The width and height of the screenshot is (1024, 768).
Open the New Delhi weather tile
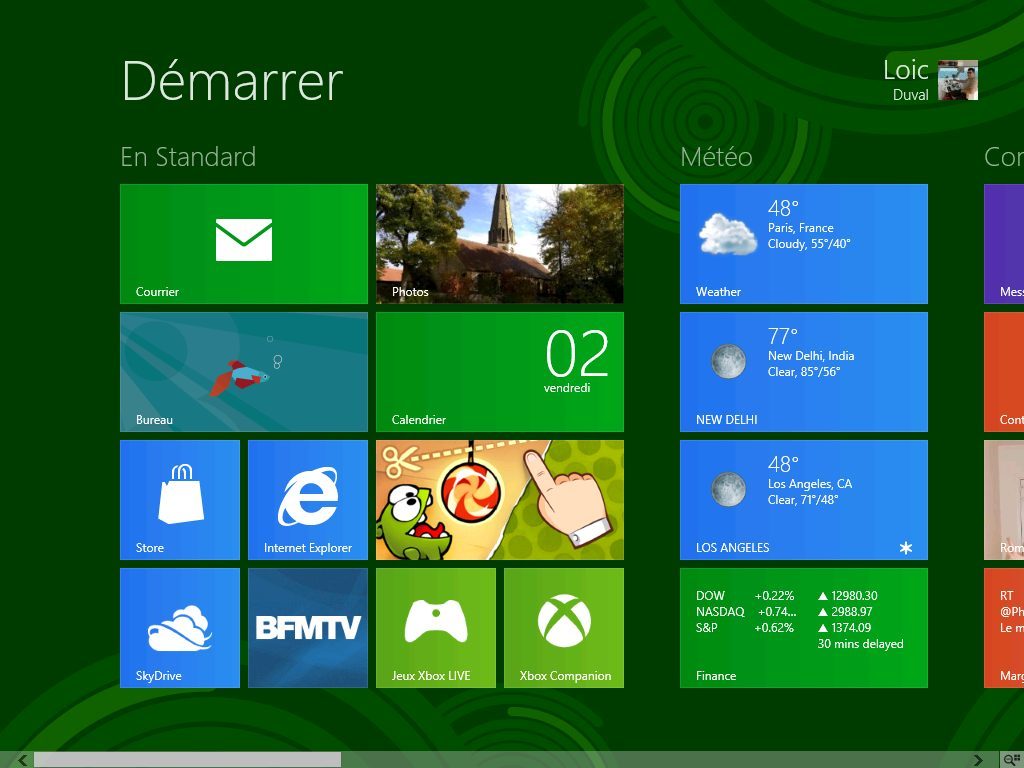pos(803,371)
